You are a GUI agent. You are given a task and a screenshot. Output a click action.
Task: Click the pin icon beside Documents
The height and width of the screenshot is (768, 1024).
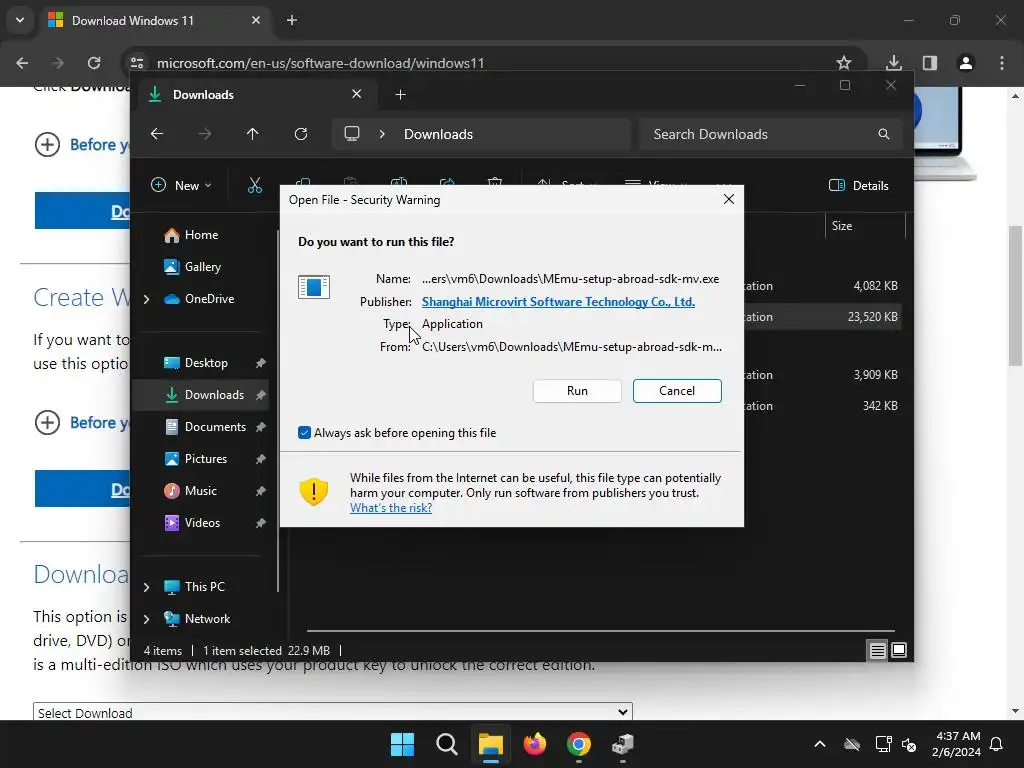tap(261, 427)
